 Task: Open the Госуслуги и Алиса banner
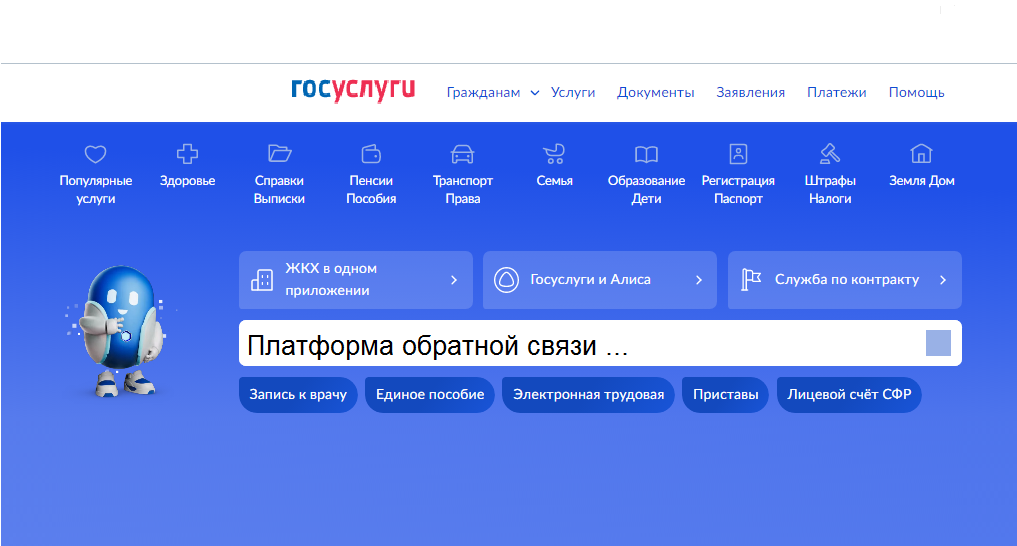pos(599,280)
